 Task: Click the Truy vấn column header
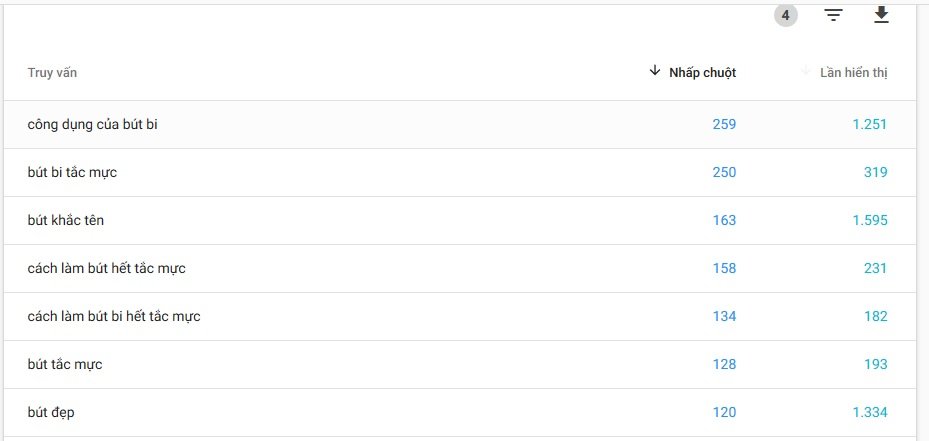pos(53,73)
